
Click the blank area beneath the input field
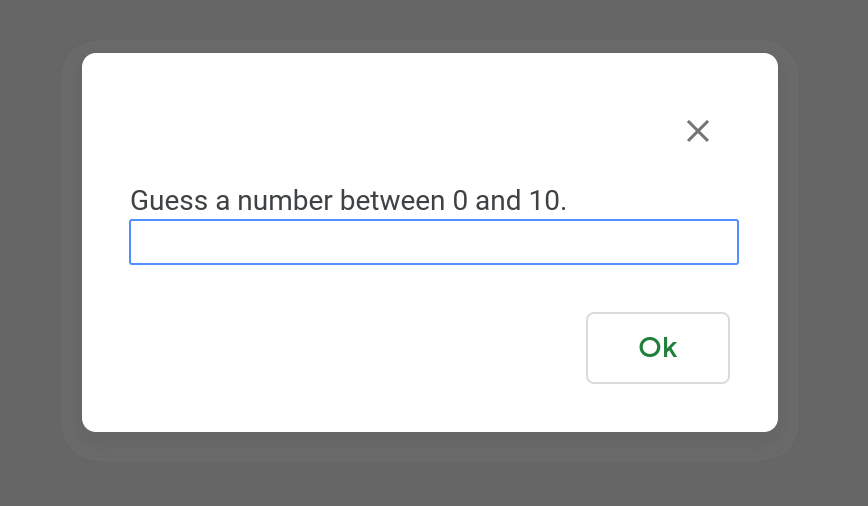coord(354,288)
